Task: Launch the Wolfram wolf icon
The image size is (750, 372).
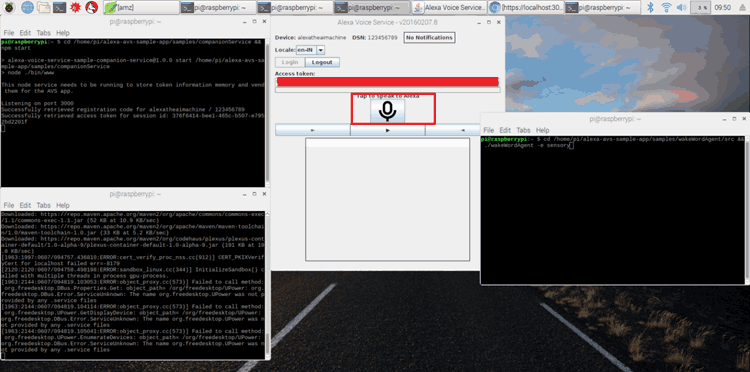Action: 92,7
